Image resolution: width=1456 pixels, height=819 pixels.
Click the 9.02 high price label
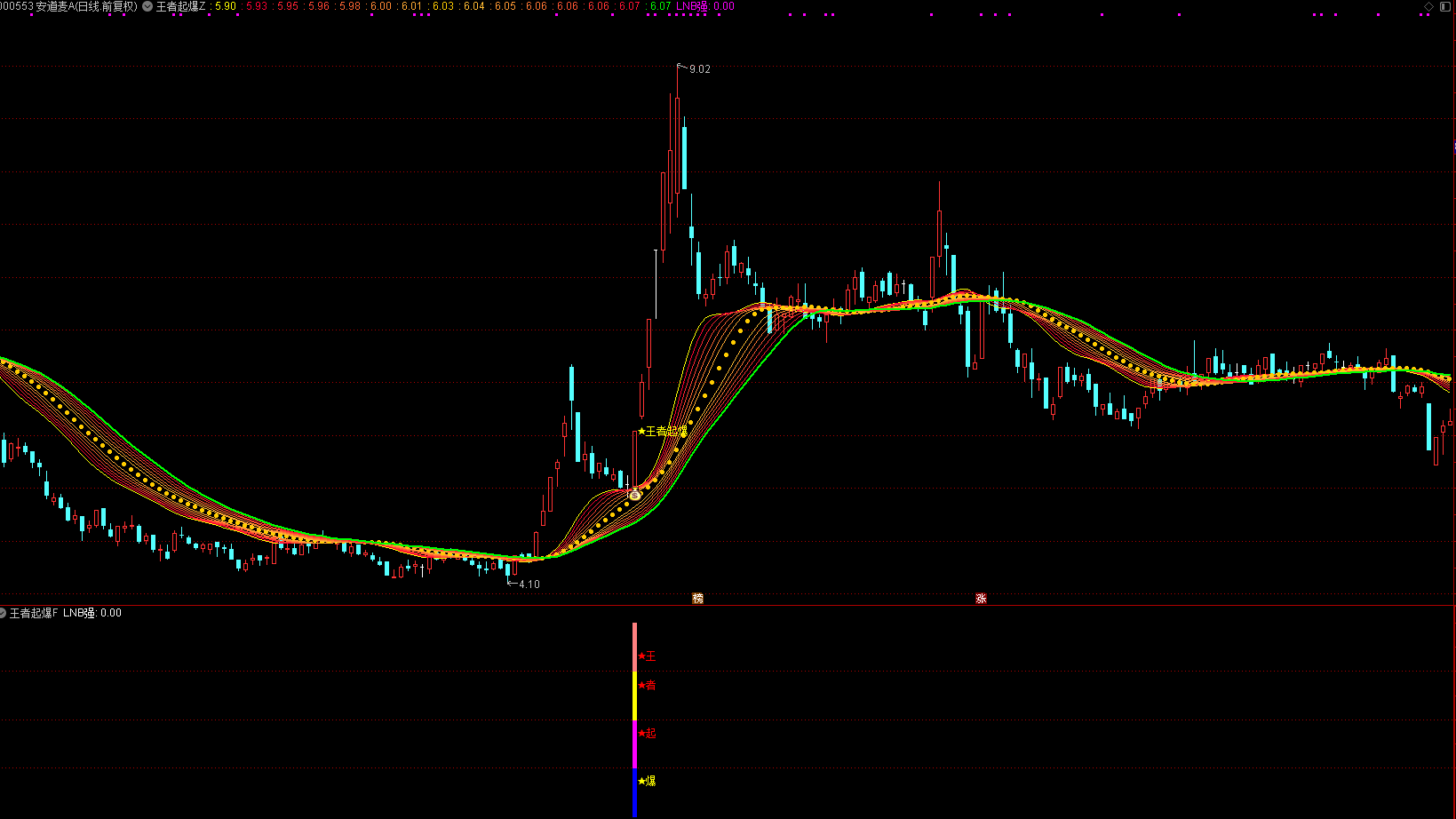(700, 69)
